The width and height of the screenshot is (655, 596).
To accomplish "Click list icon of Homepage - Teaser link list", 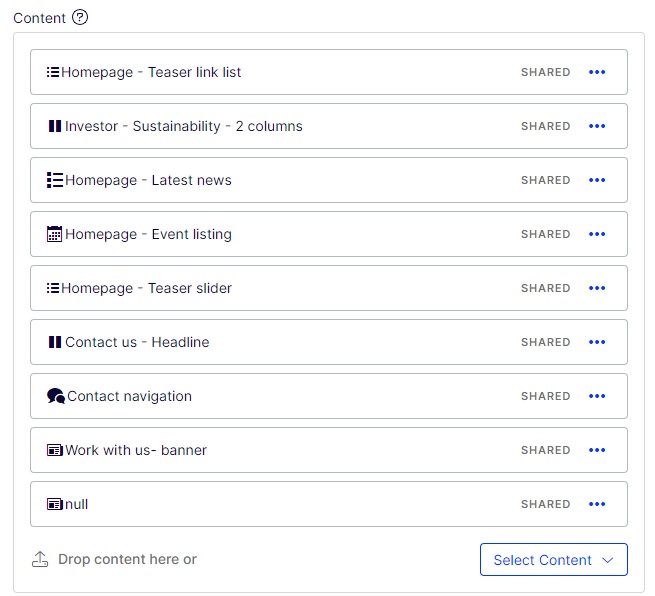I will (53, 72).
